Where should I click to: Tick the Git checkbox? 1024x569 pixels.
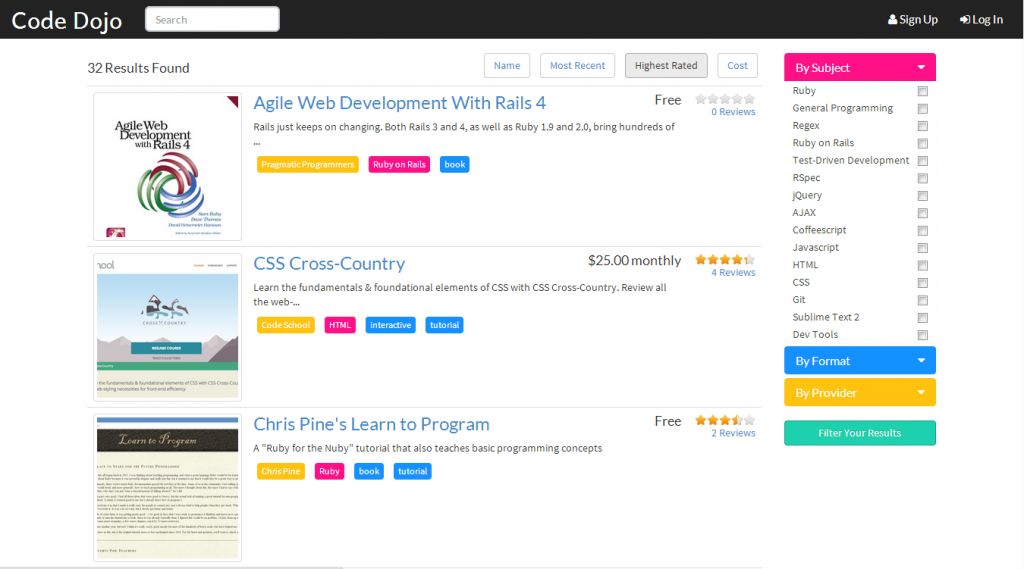[923, 301]
